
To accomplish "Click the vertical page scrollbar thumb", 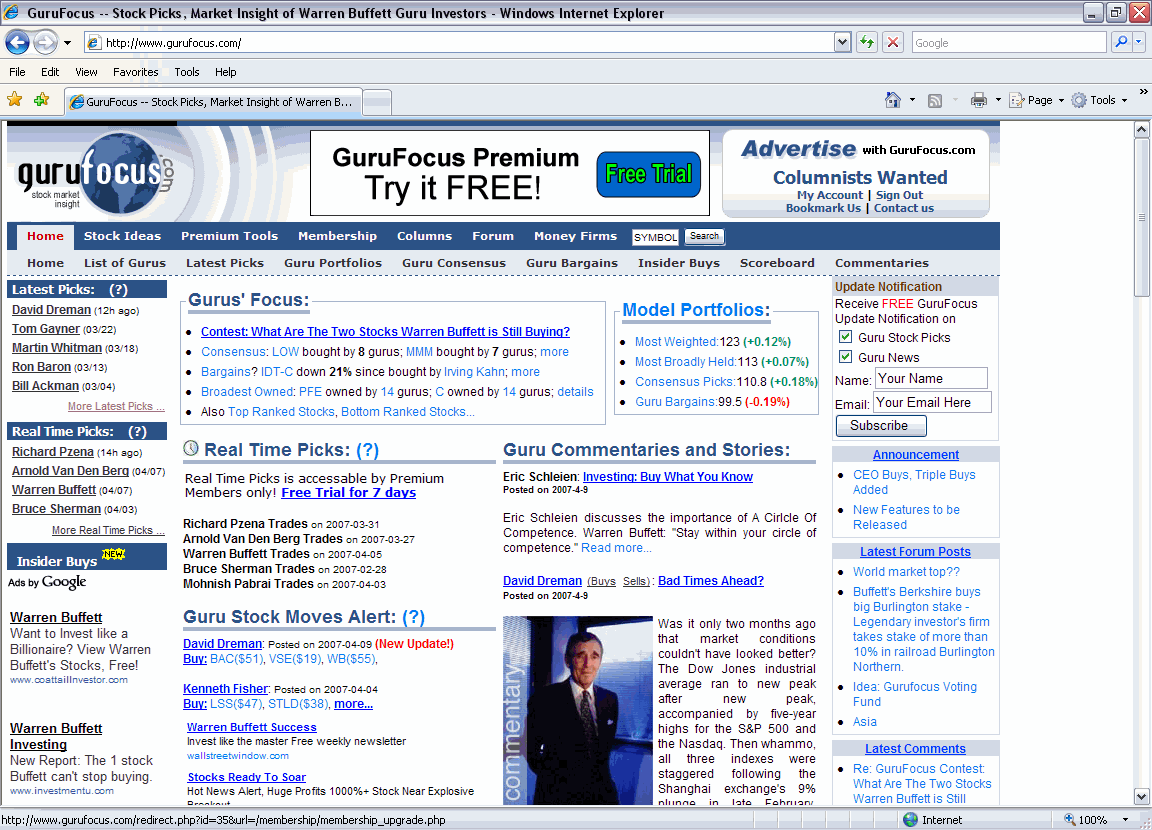I will pyautogui.click(x=1142, y=220).
